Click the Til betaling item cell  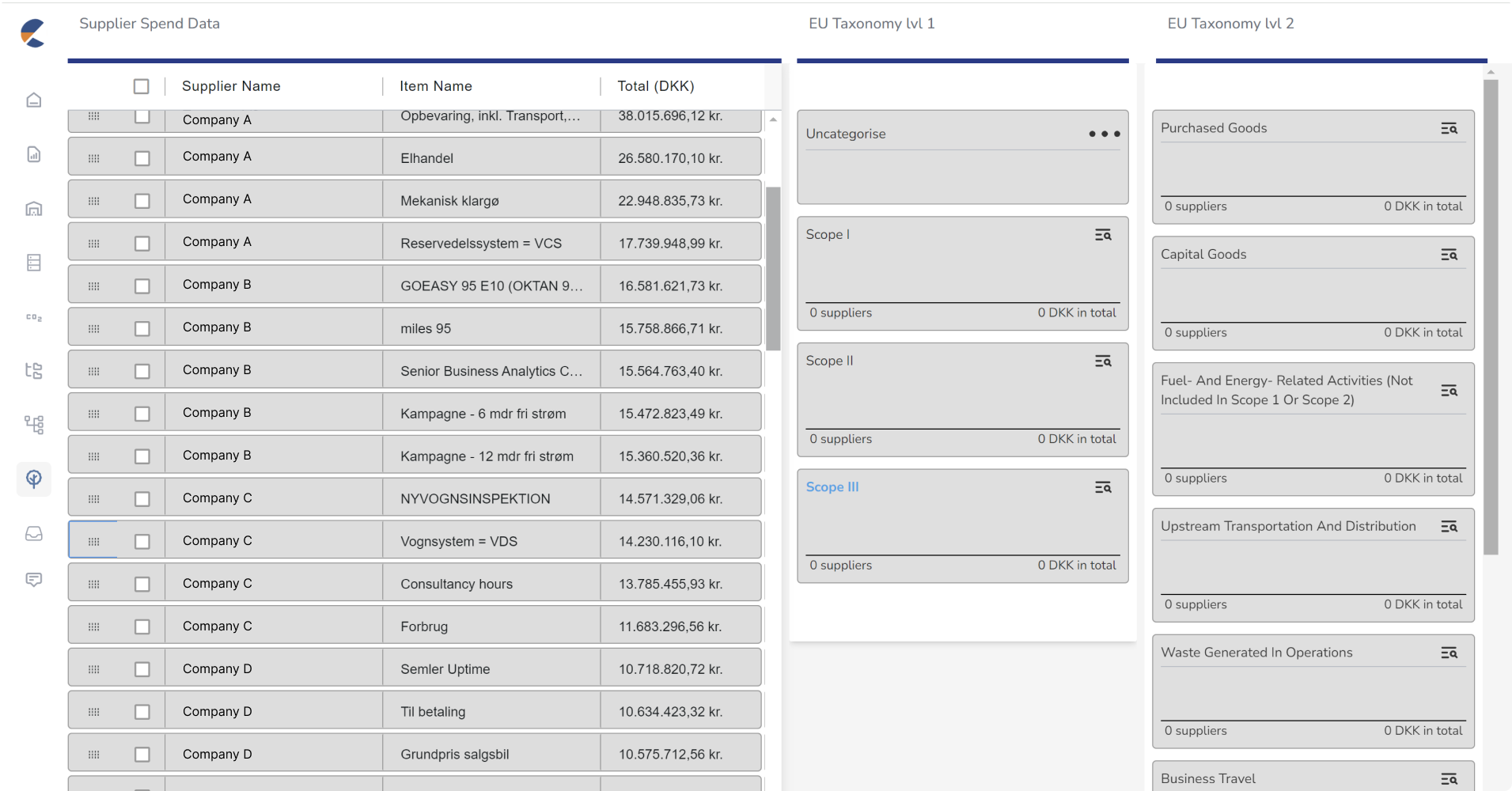(x=491, y=712)
